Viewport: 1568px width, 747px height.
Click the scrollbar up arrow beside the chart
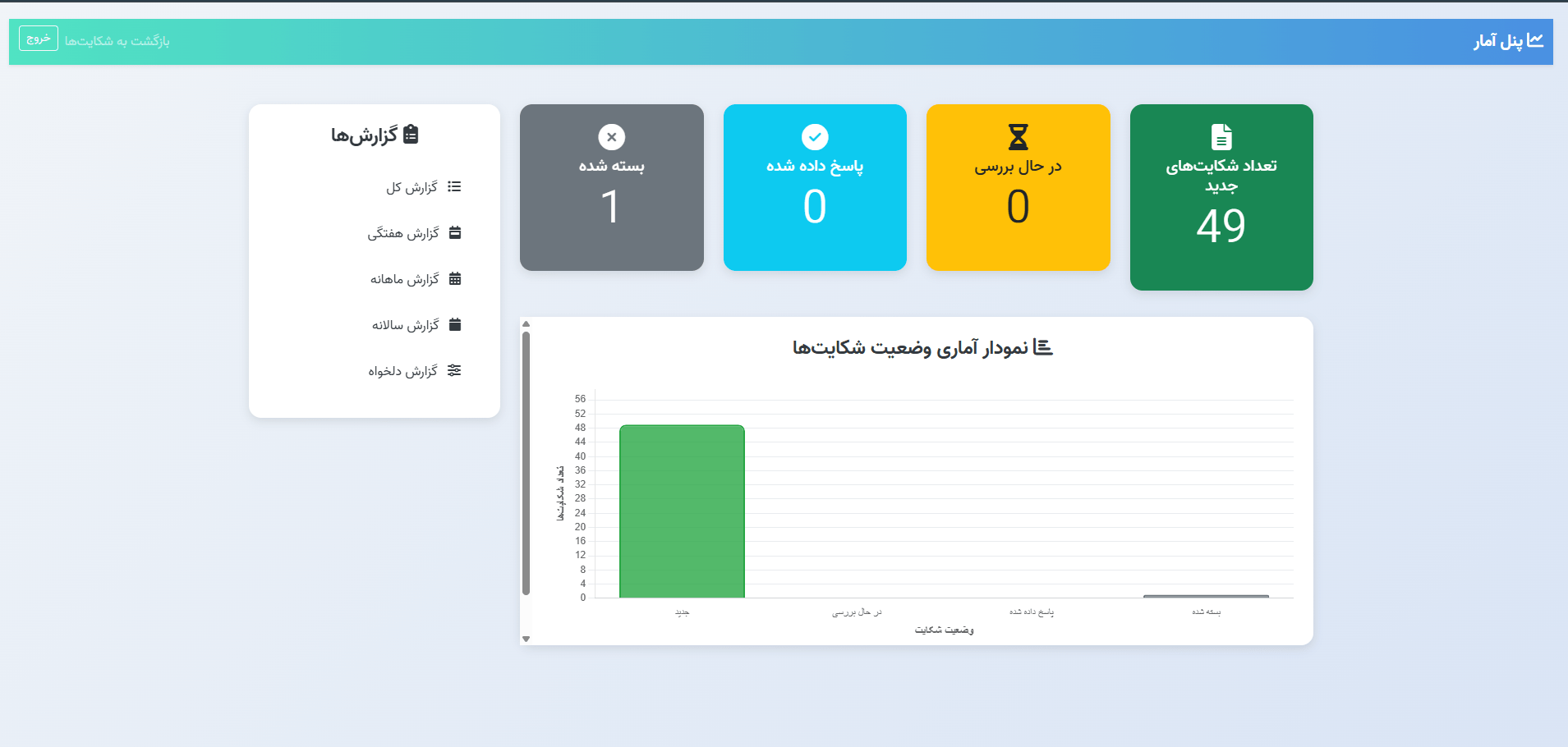pos(527,324)
